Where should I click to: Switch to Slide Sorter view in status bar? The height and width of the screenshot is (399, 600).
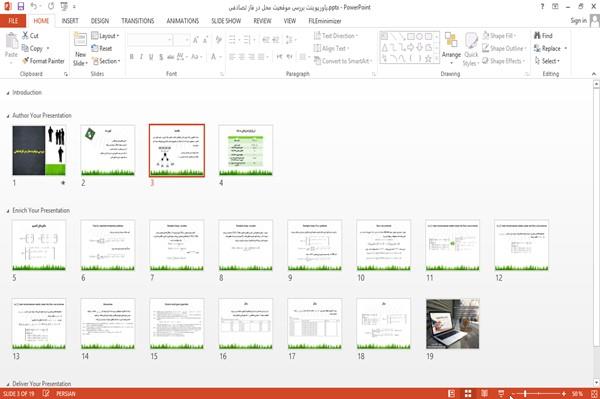point(468,394)
